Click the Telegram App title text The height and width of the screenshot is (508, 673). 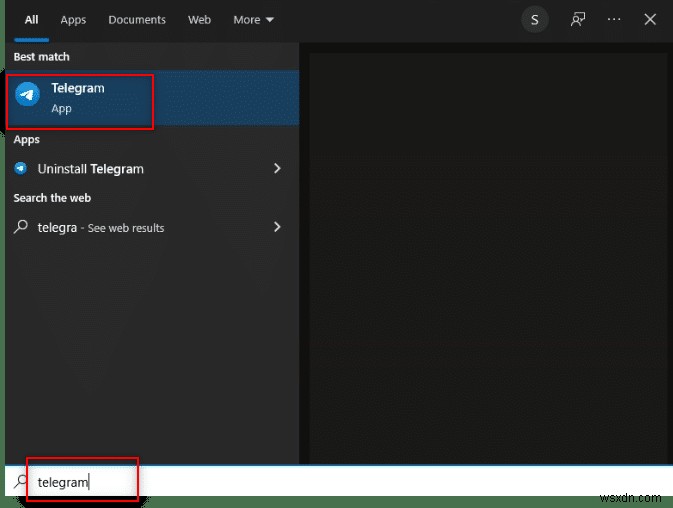(x=78, y=88)
